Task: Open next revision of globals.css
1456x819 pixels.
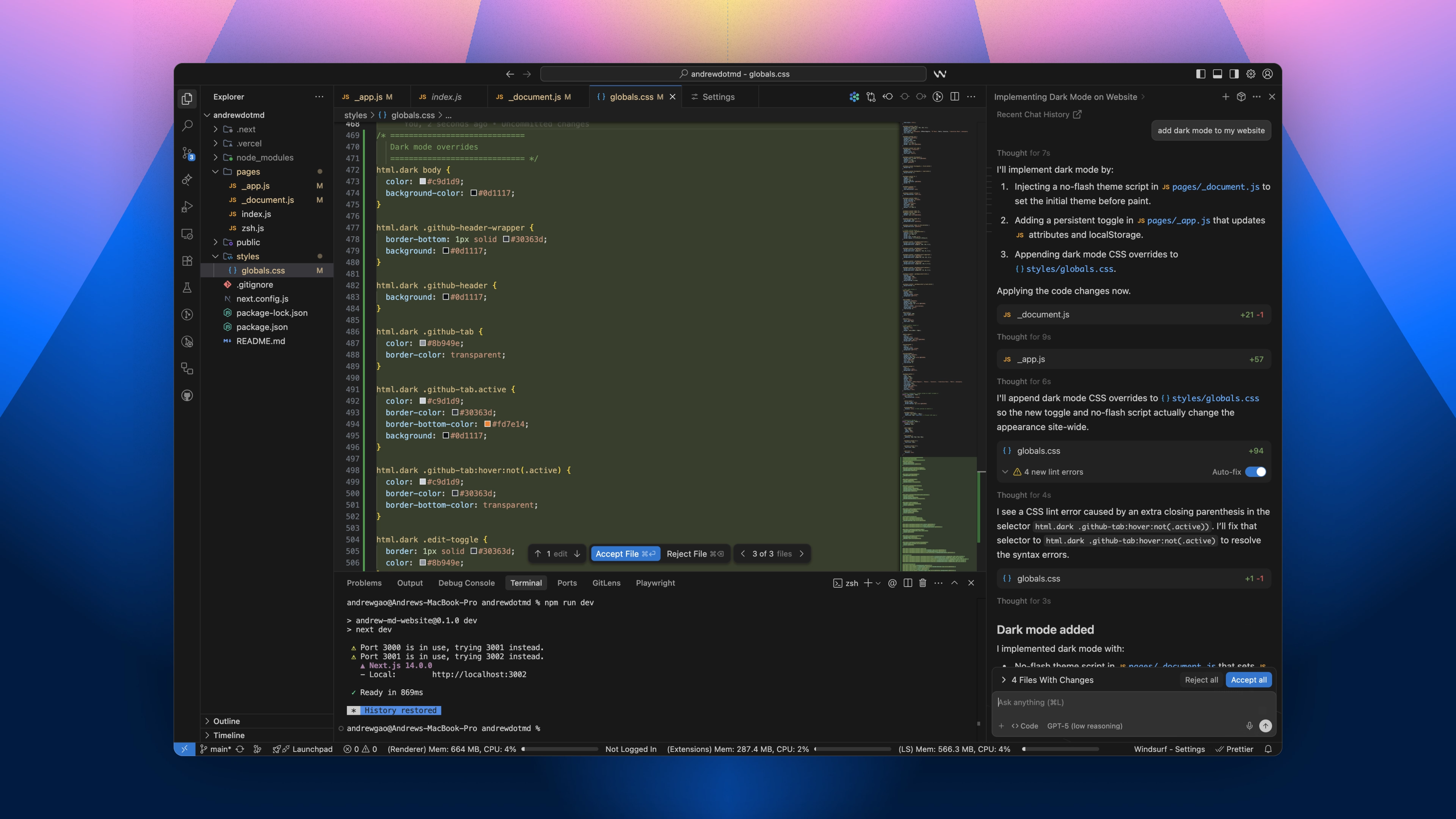Action: pos(921,97)
